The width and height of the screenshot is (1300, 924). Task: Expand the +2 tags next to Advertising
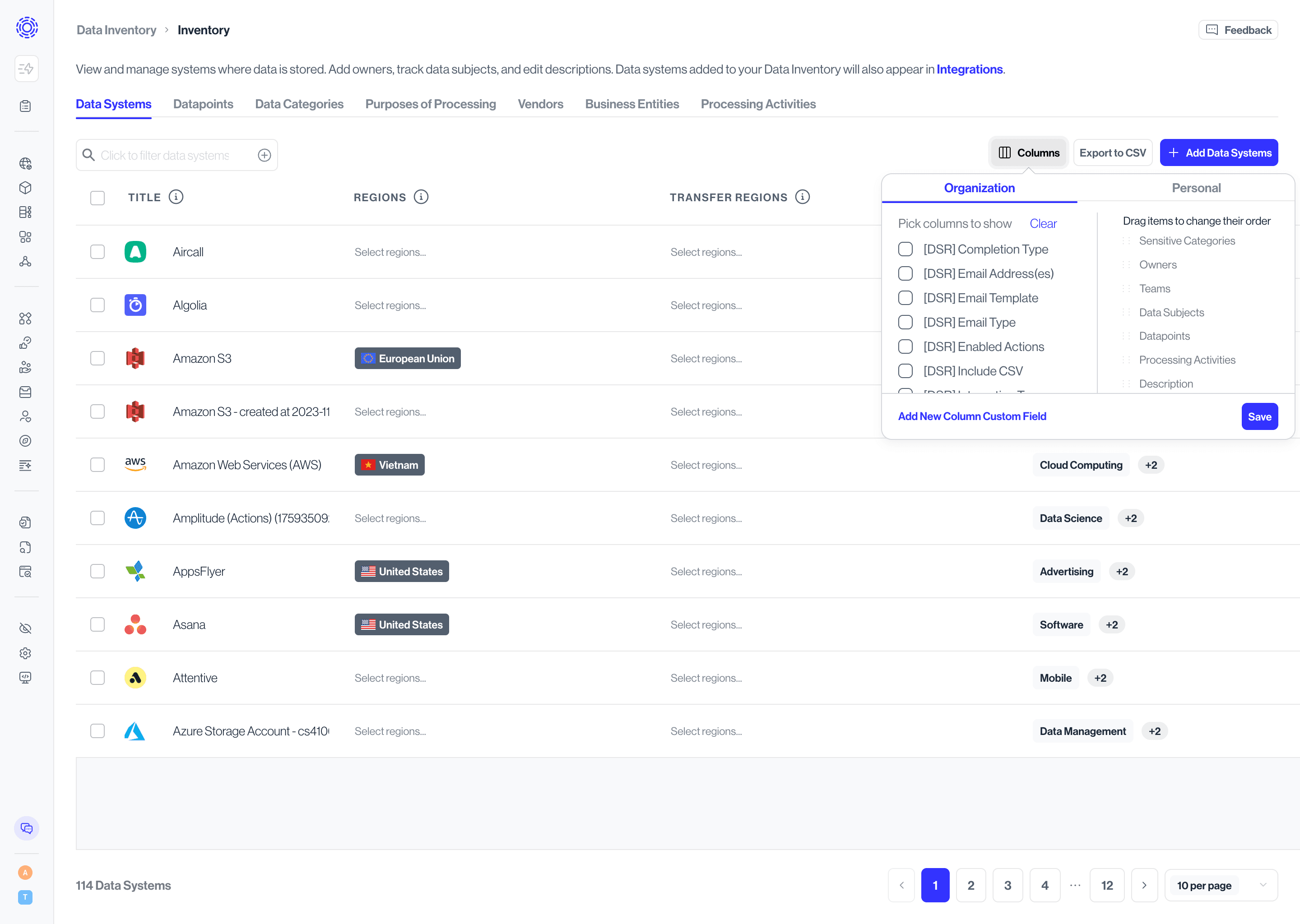1122,571
